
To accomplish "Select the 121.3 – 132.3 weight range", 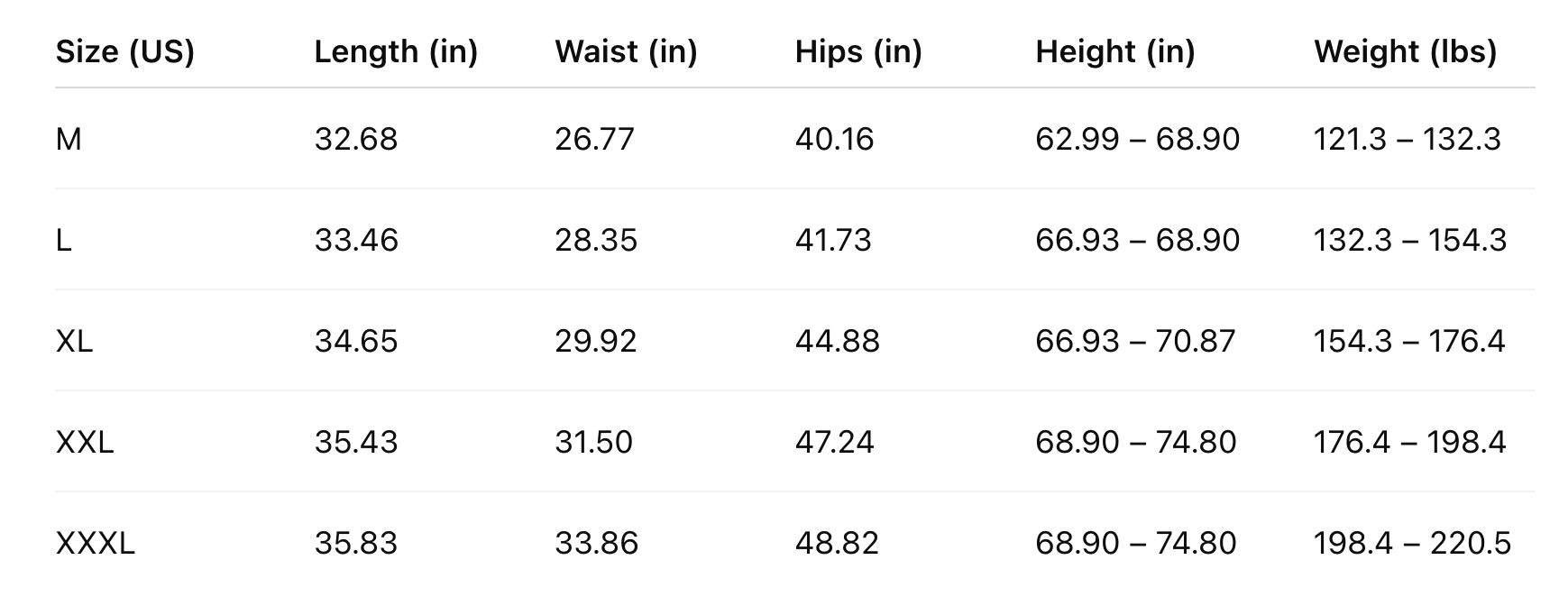I will pos(1407,139).
